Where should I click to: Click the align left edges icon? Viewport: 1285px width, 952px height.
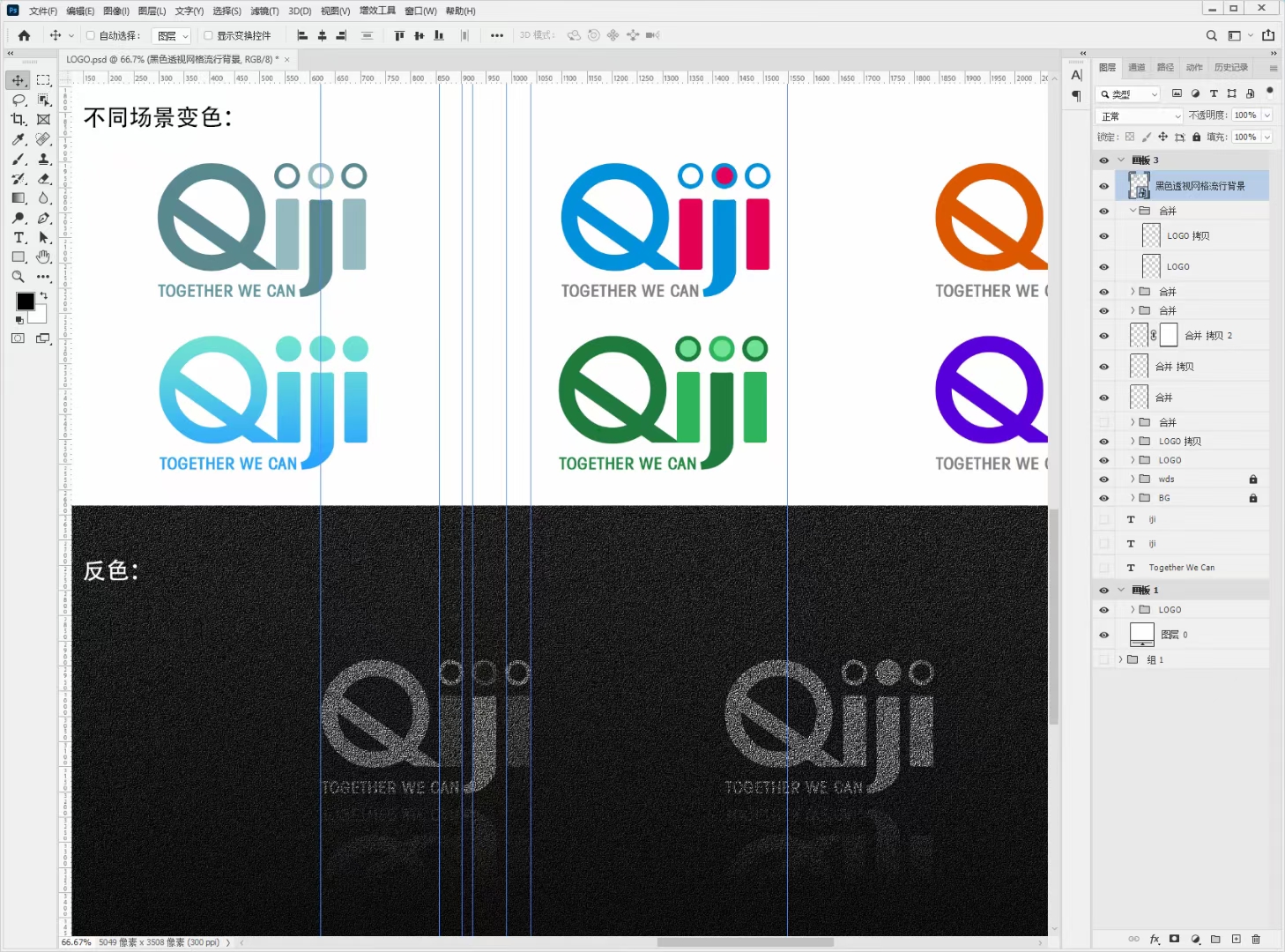(302, 35)
